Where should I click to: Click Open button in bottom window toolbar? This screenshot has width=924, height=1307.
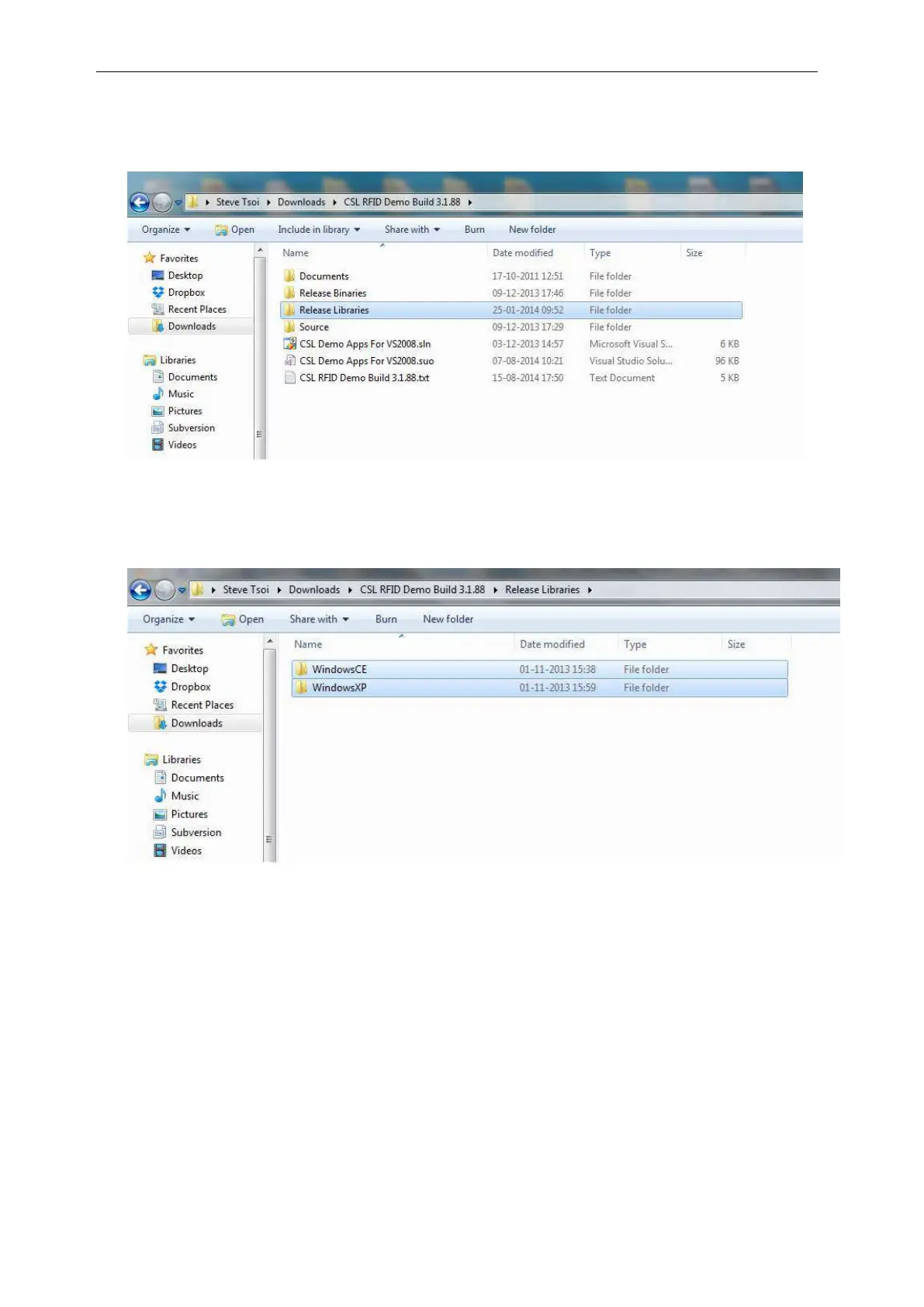pos(242,619)
